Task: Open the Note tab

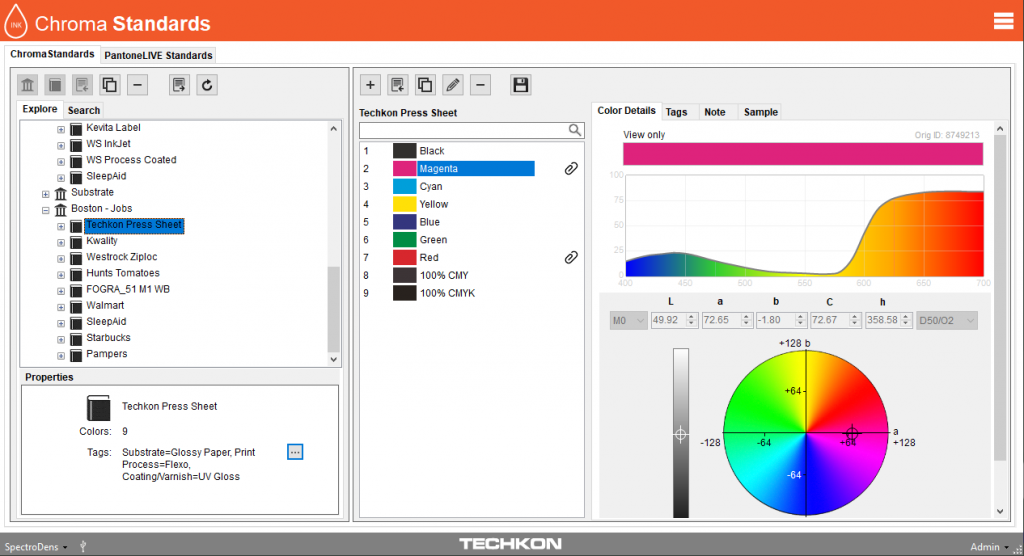Action: (714, 112)
